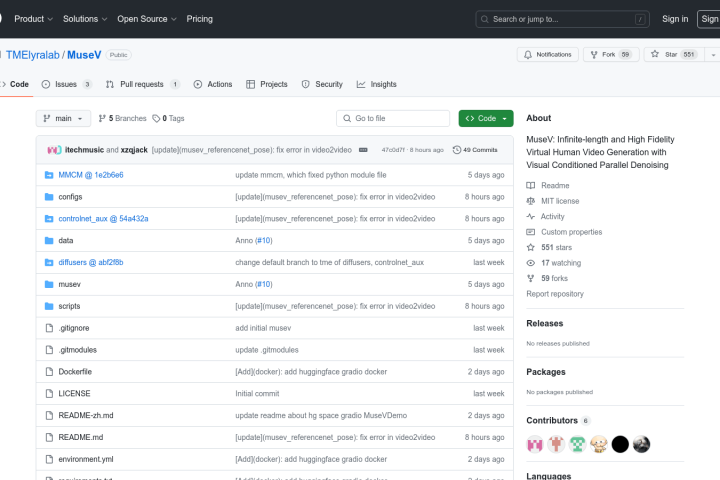Click the Notifications bell button
This screenshot has height=480, width=720.
547,54
